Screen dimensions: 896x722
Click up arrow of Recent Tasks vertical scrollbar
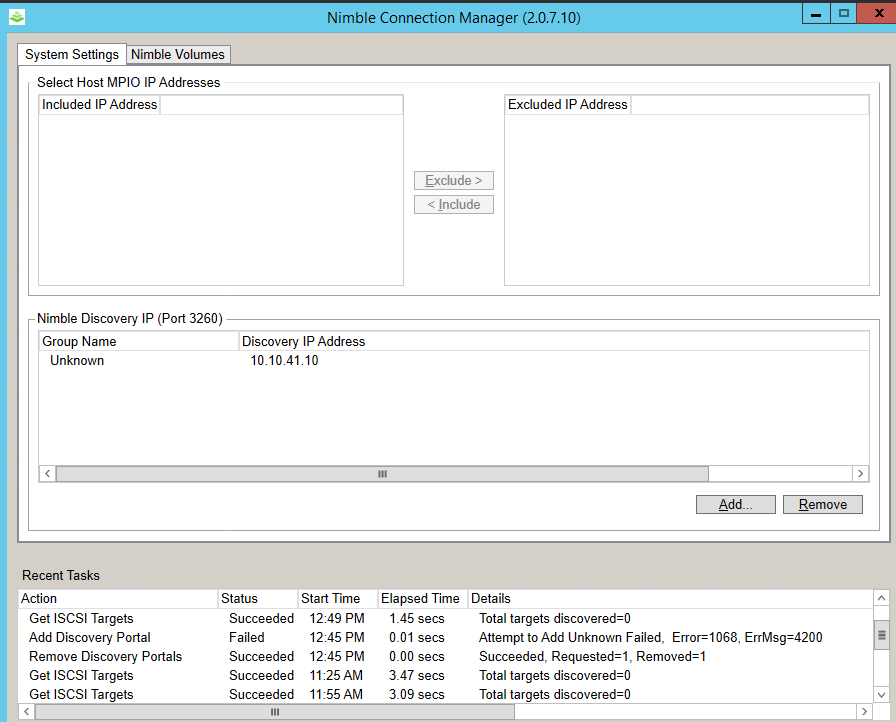click(x=882, y=598)
